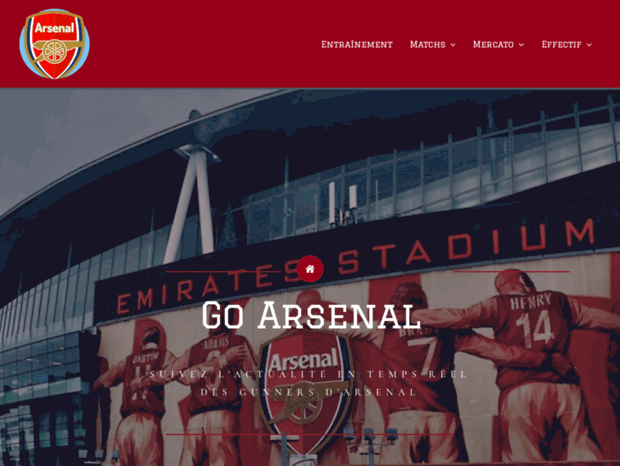The height and width of the screenshot is (466, 620).
Task: Click the Emirates Stadium sign in image
Action: [356, 265]
